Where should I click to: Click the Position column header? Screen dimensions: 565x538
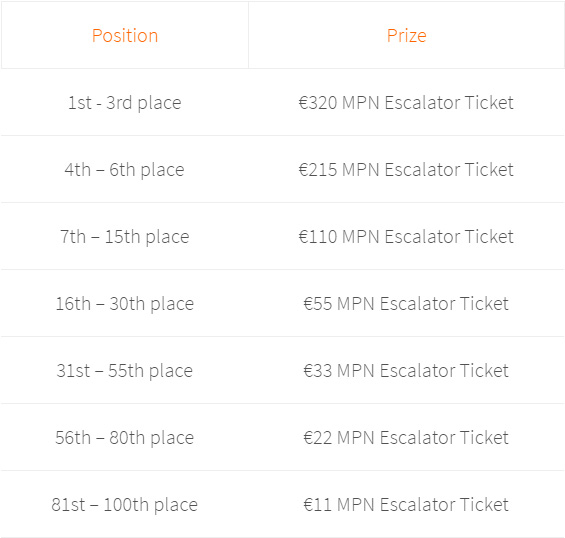click(x=125, y=35)
